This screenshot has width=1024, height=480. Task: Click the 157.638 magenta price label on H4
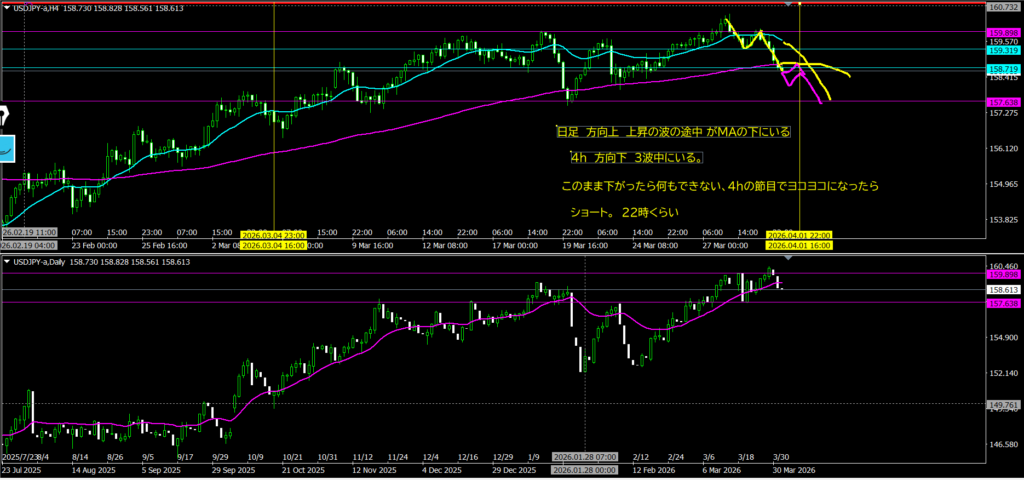[1002, 102]
